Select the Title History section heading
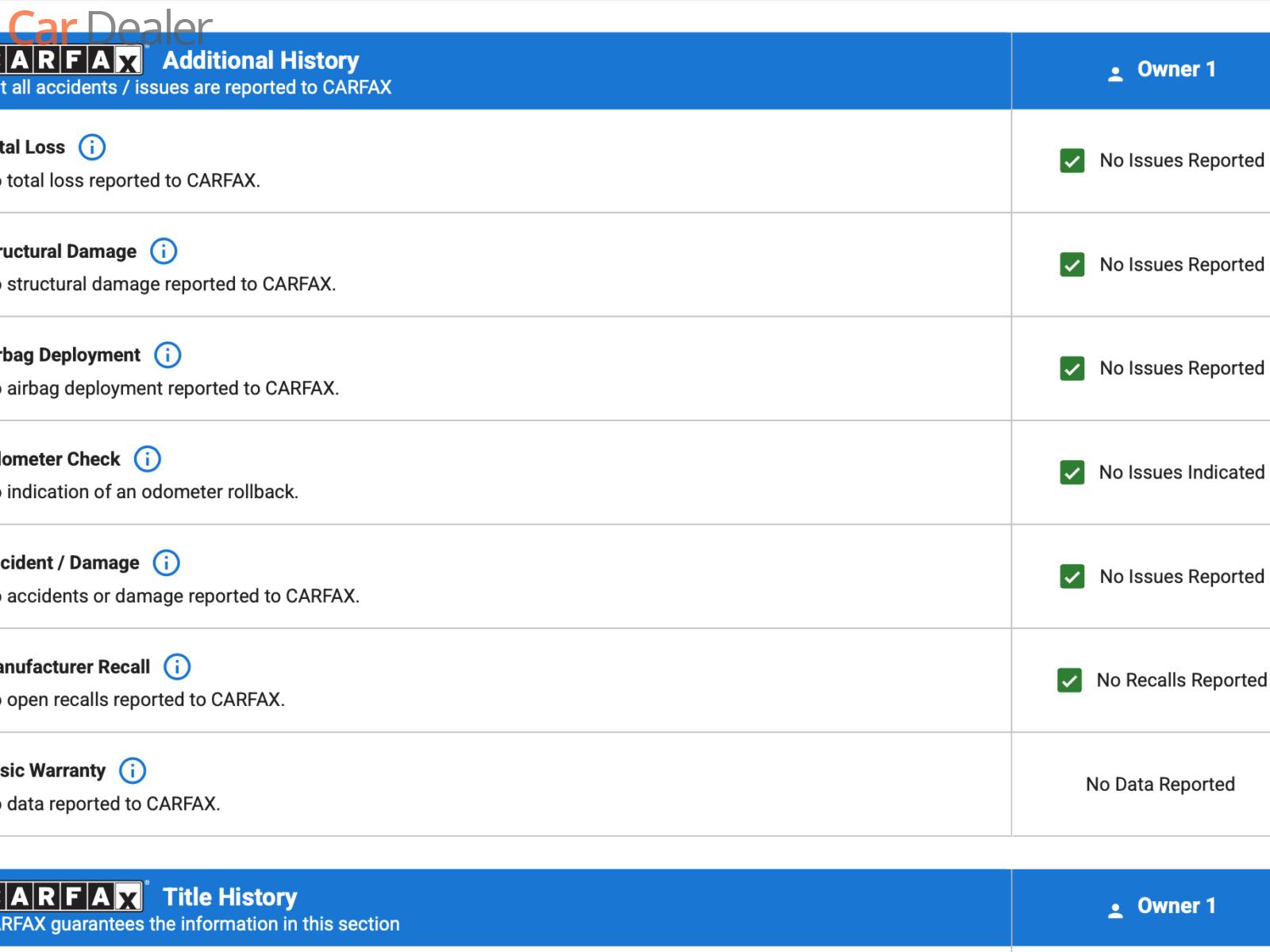This screenshot has height=952, width=1270. coord(229,897)
